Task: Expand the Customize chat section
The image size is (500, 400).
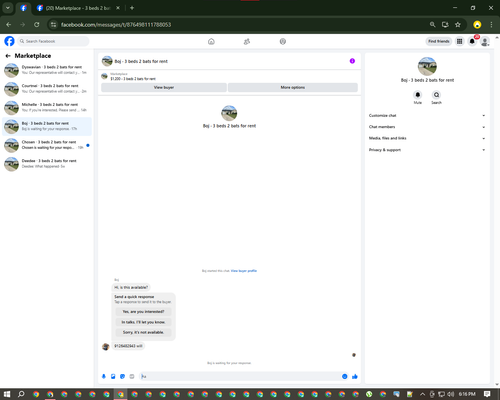Action: pos(427,116)
